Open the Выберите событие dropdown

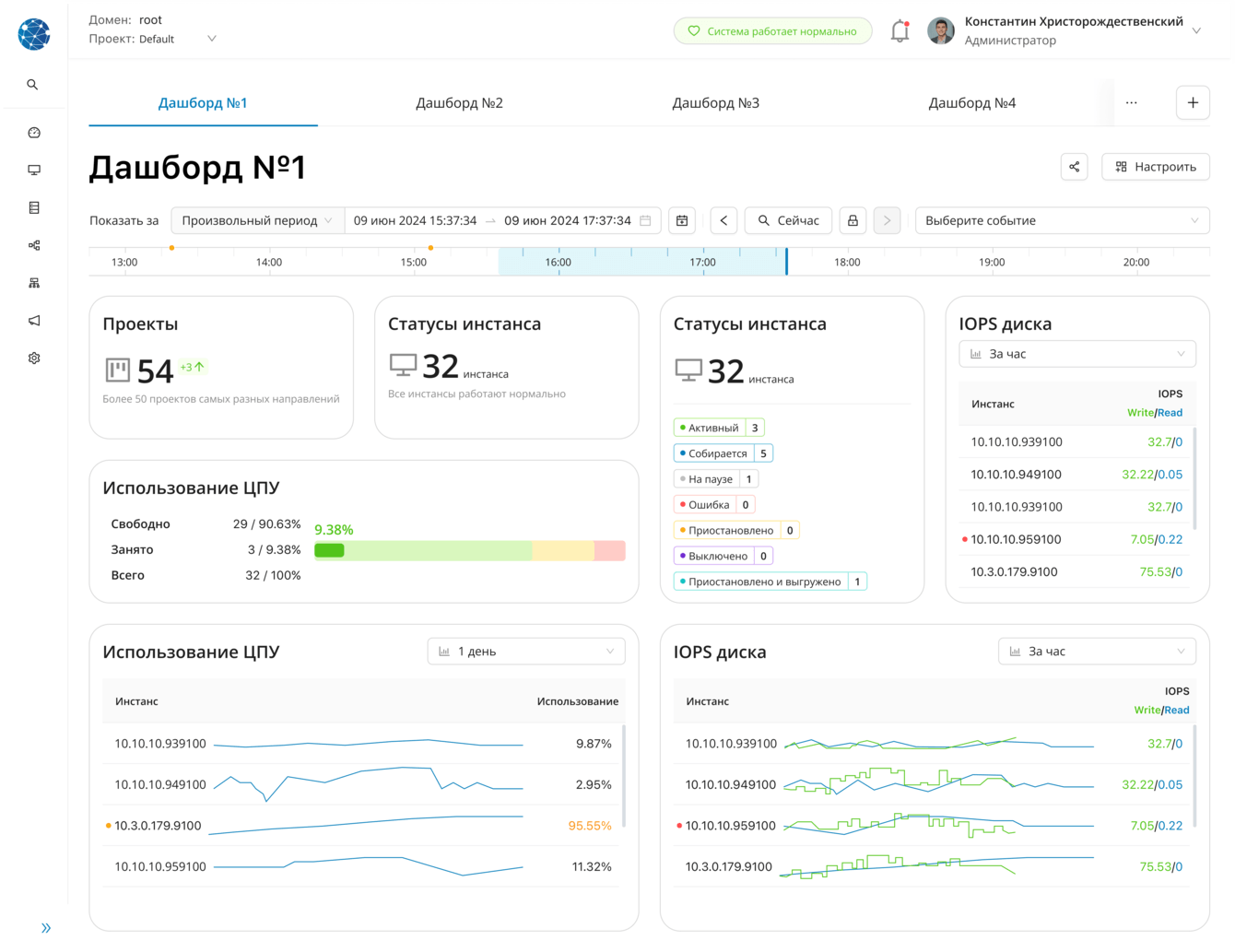tap(1062, 221)
